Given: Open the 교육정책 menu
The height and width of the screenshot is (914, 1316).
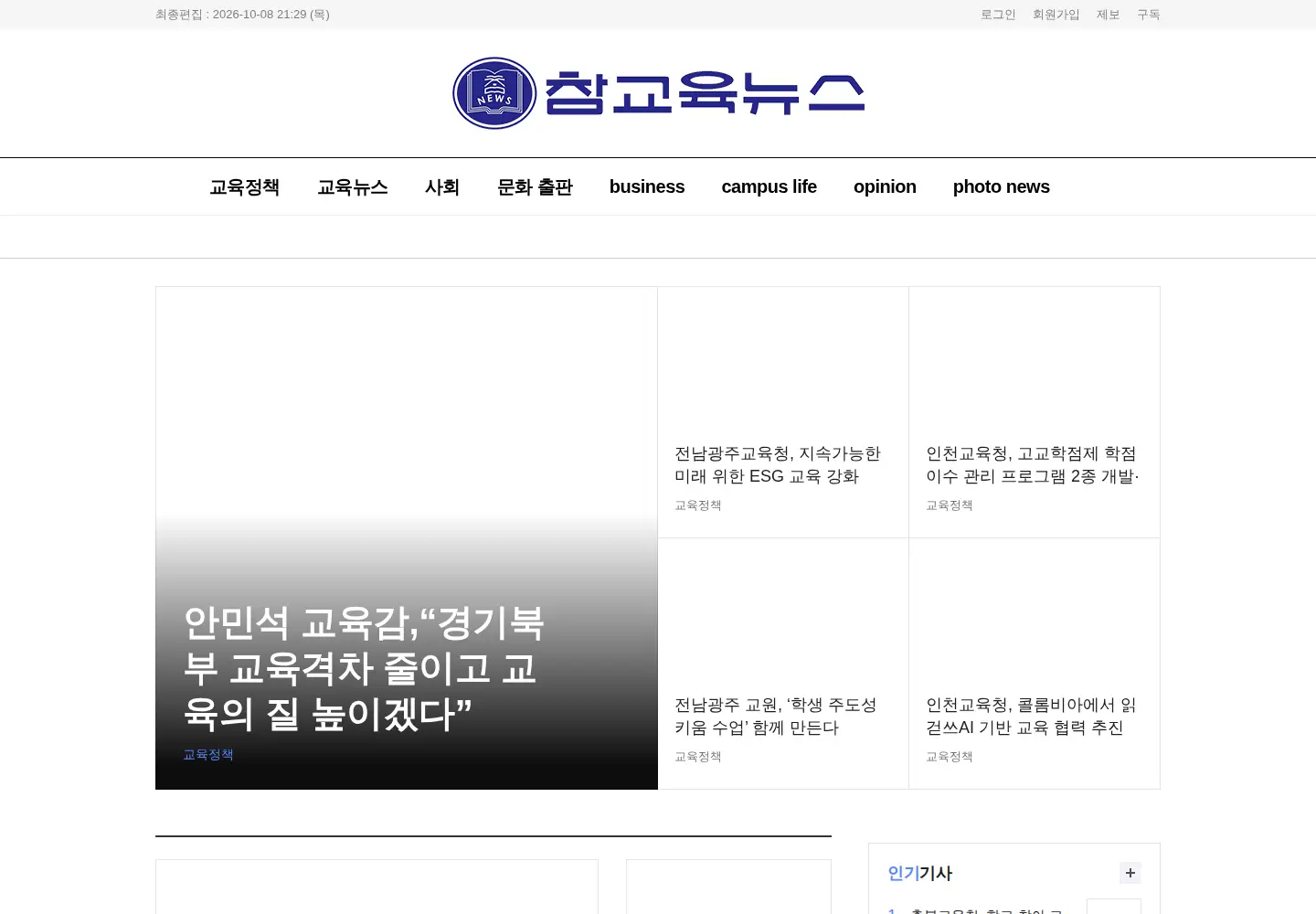Looking at the screenshot, I should (245, 186).
